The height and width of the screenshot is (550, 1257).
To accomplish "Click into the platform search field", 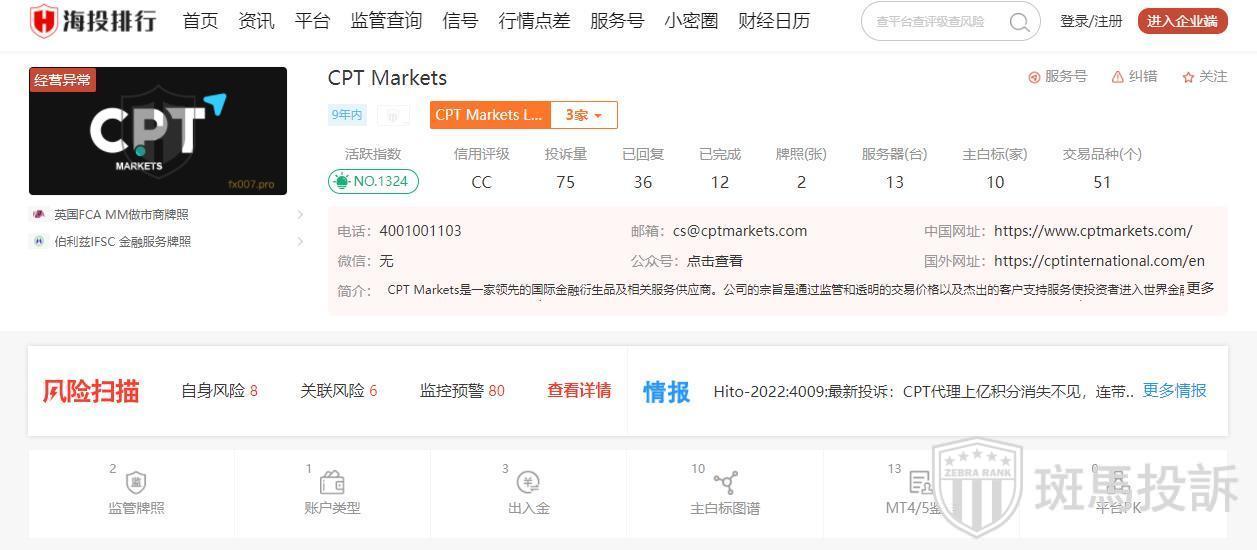I will (x=930, y=22).
